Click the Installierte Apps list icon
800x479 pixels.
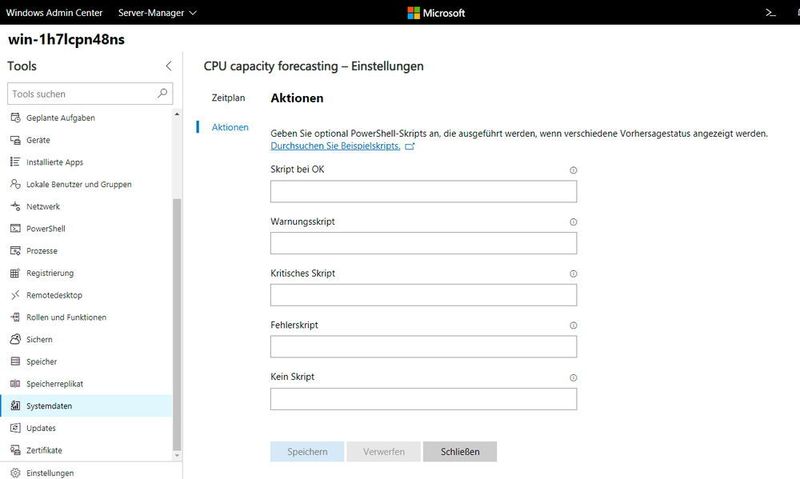tap(15, 162)
